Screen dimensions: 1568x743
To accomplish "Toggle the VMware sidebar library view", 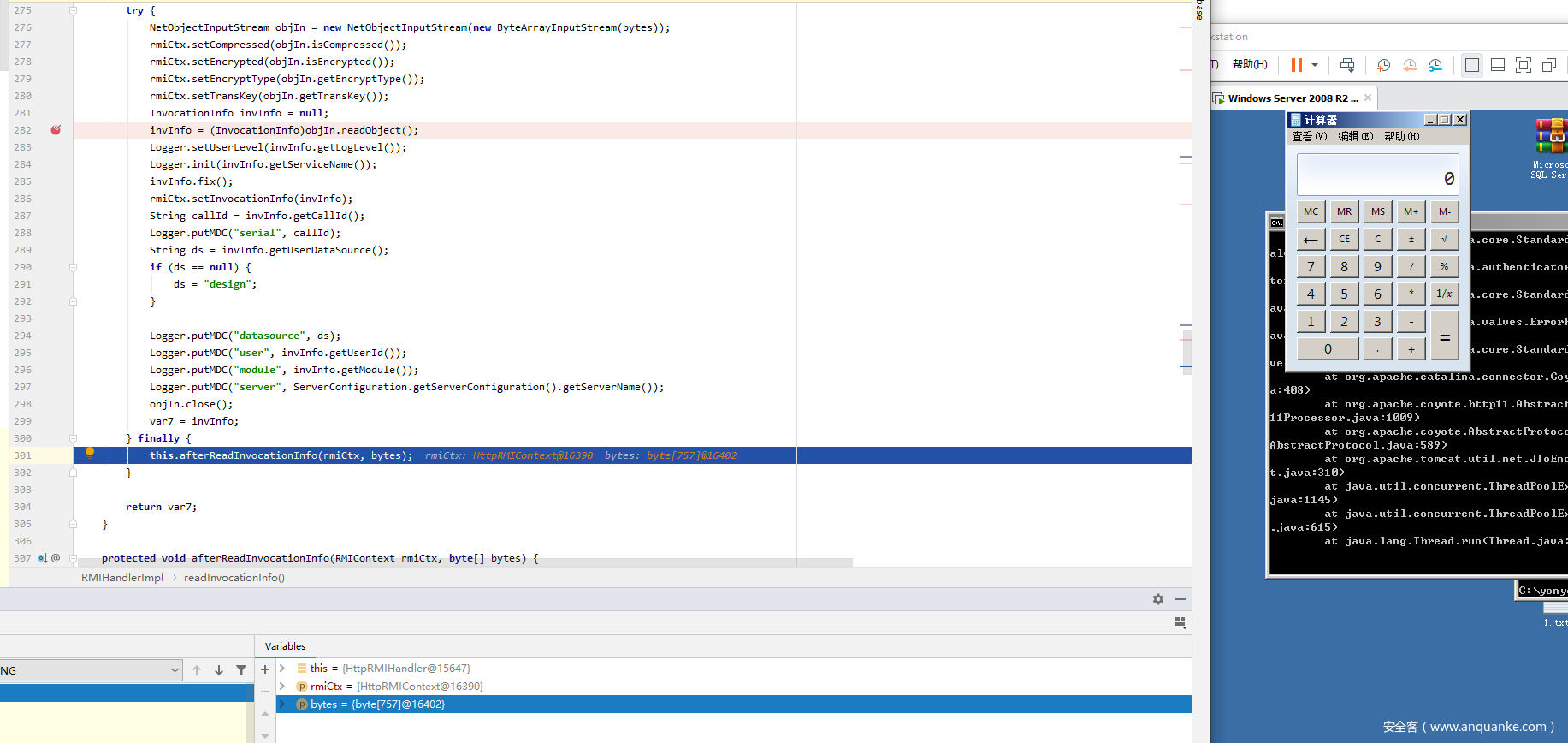I will (x=1471, y=65).
